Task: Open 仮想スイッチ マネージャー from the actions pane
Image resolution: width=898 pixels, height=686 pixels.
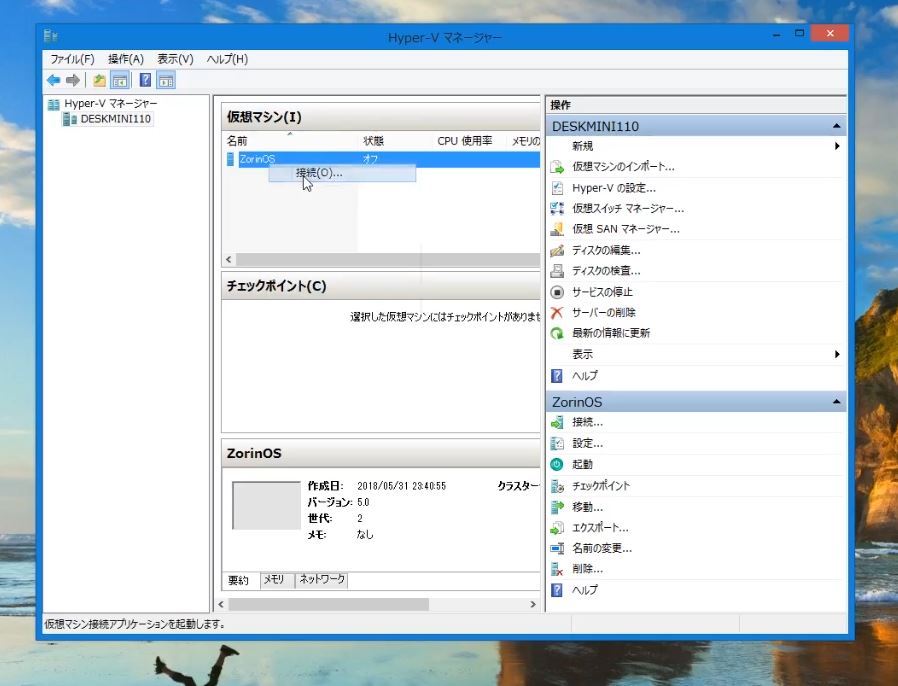Action: [x=627, y=208]
